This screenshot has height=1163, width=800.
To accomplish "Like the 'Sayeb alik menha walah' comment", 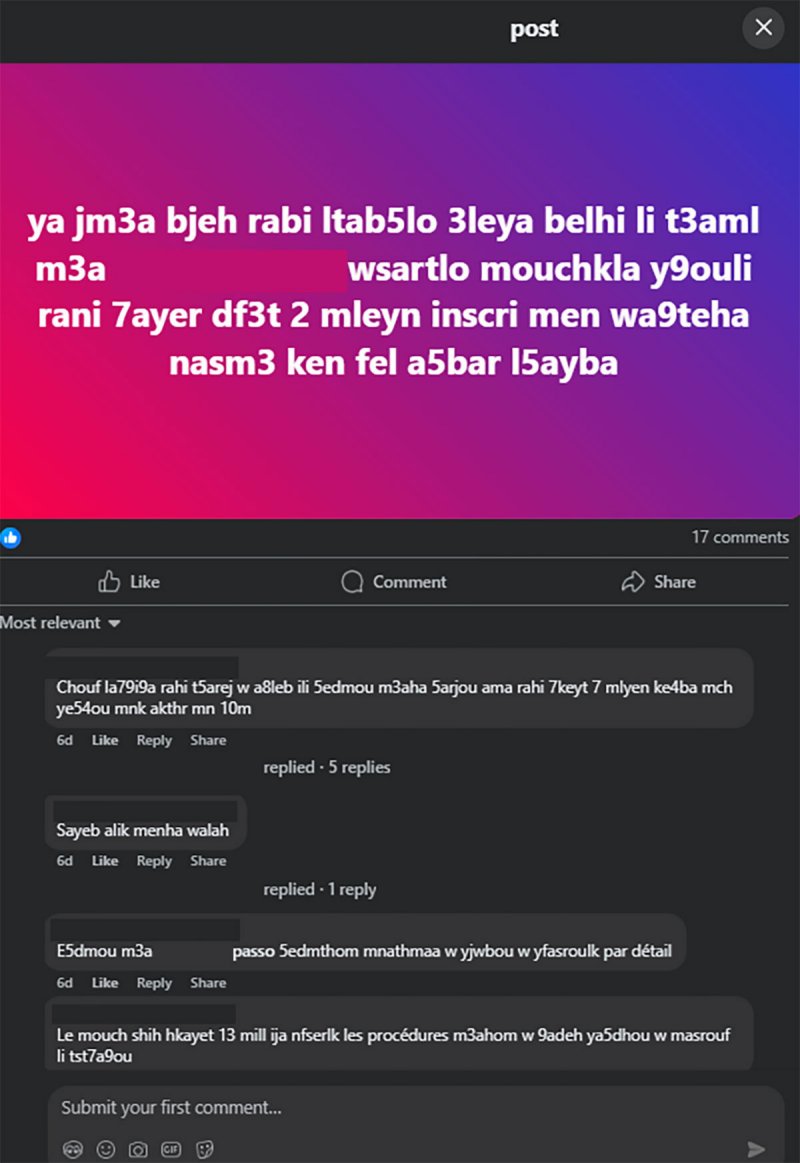I will point(105,861).
